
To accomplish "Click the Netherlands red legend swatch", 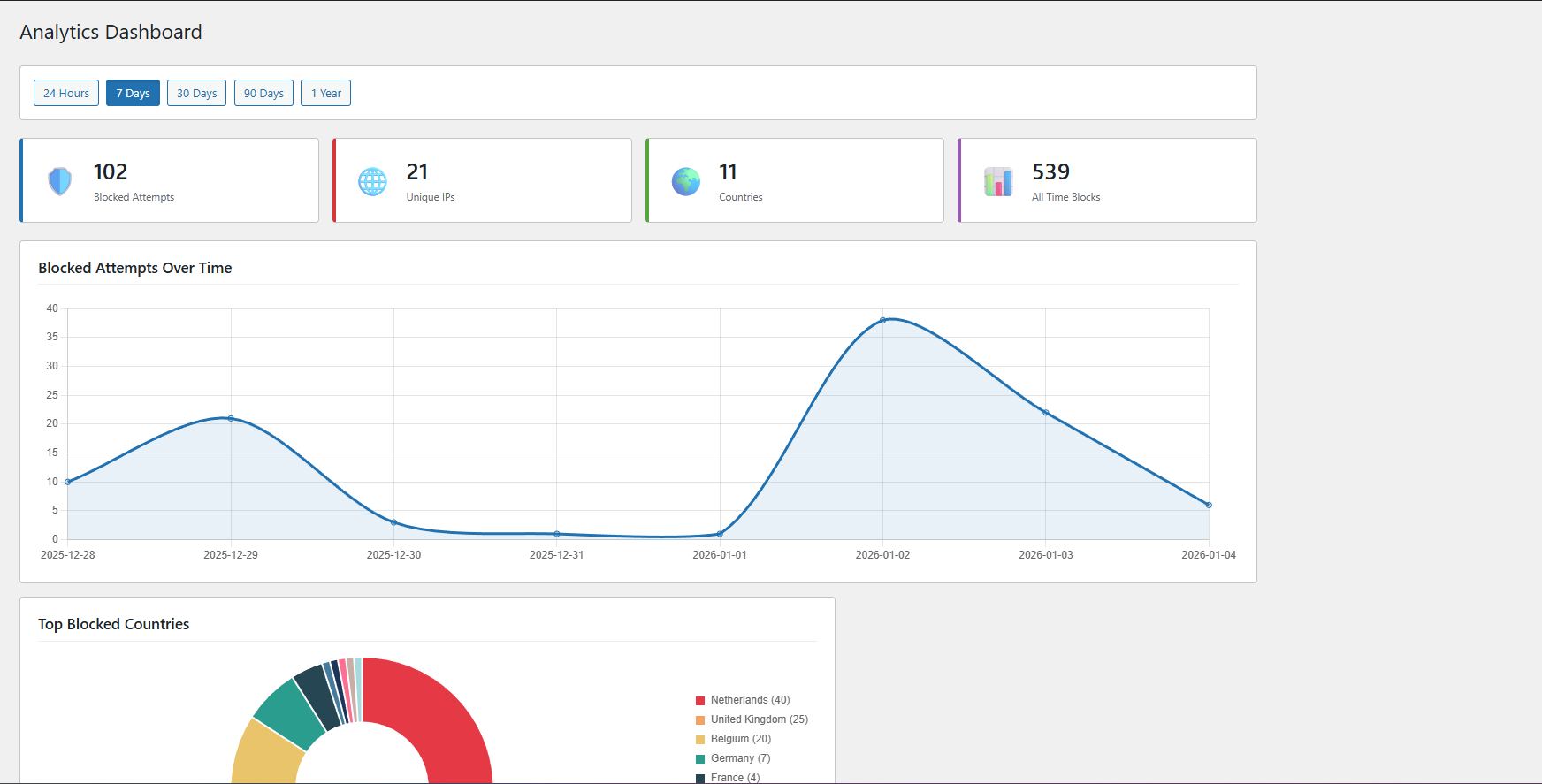I will pos(700,701).
